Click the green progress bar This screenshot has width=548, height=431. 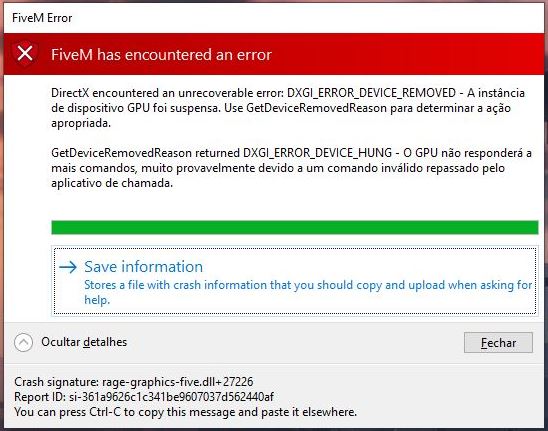(295, 227)
